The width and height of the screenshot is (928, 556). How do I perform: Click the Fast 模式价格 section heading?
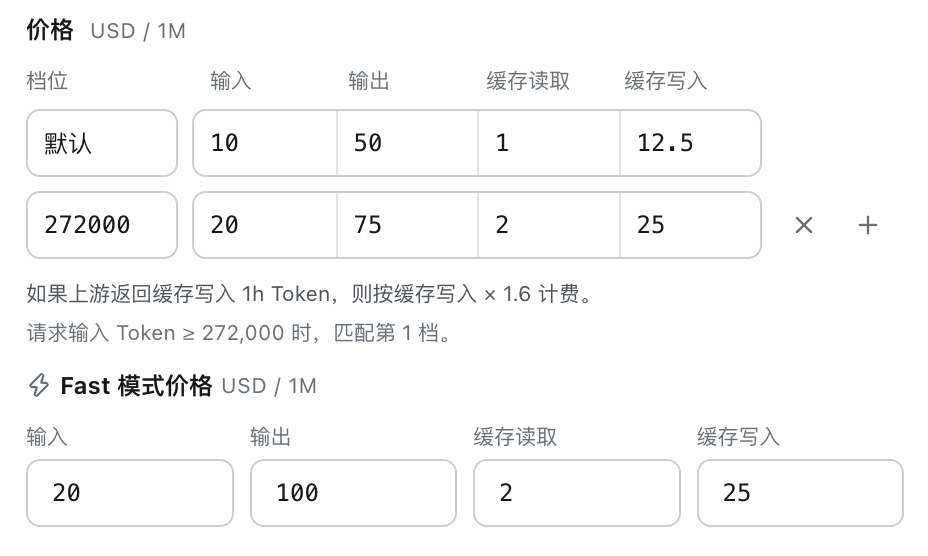pyautogui.click(x=136, y=386)
